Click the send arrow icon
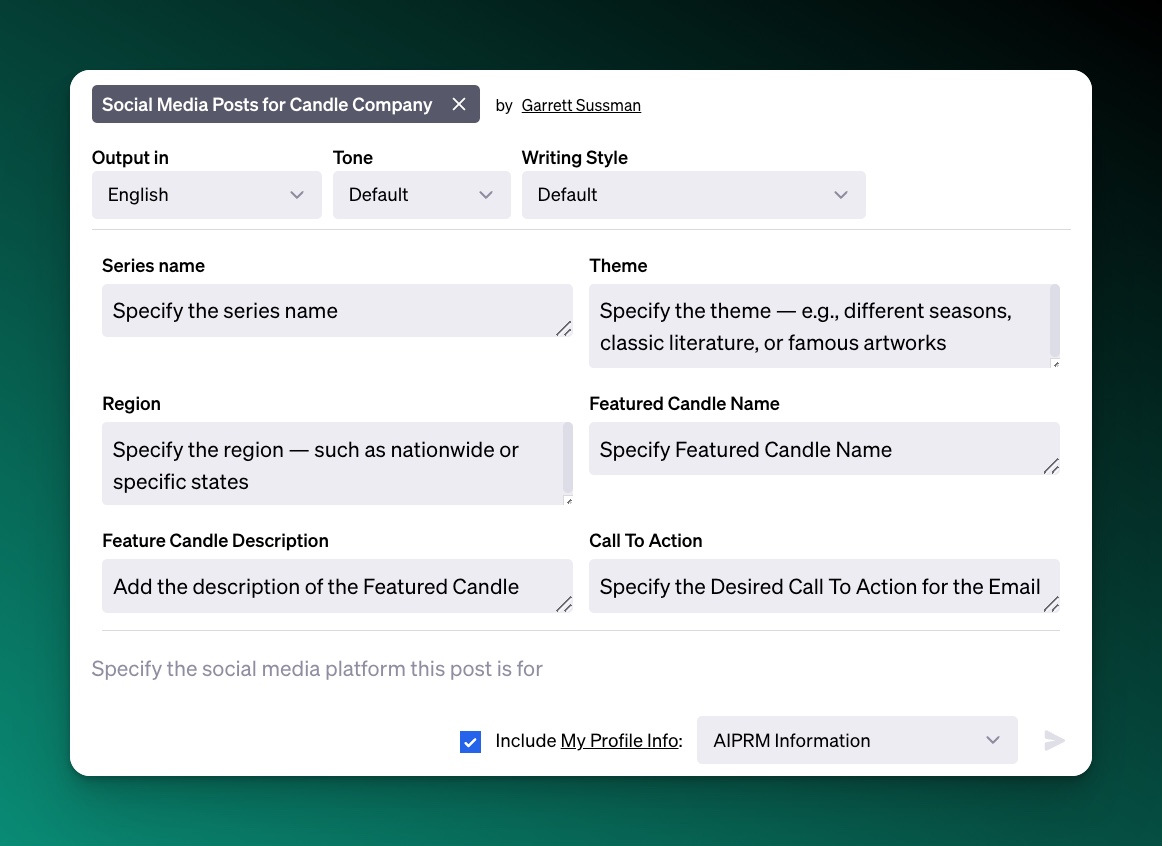This screenshot has height=846, width=1162. 1054,740
